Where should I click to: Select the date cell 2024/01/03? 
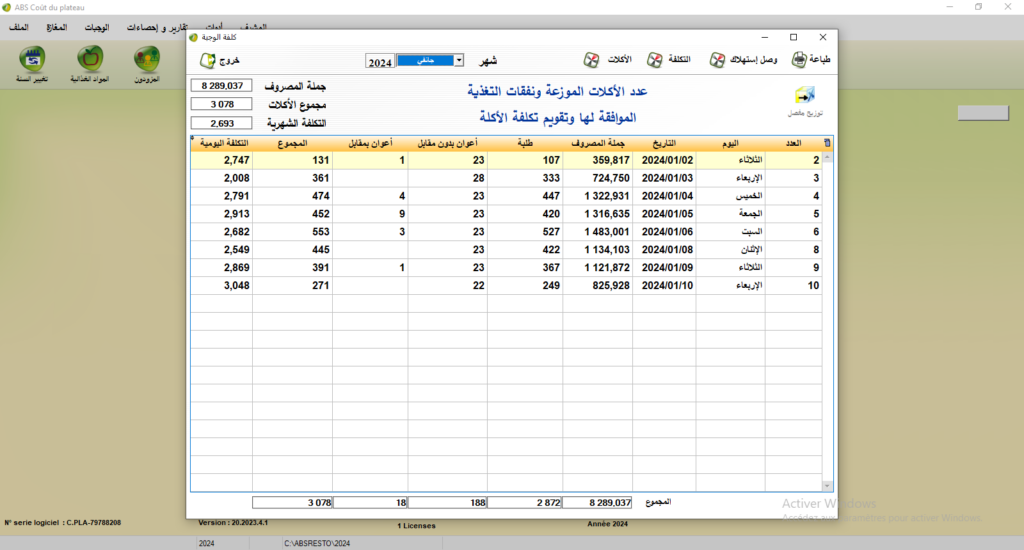[x=664, y=178]
